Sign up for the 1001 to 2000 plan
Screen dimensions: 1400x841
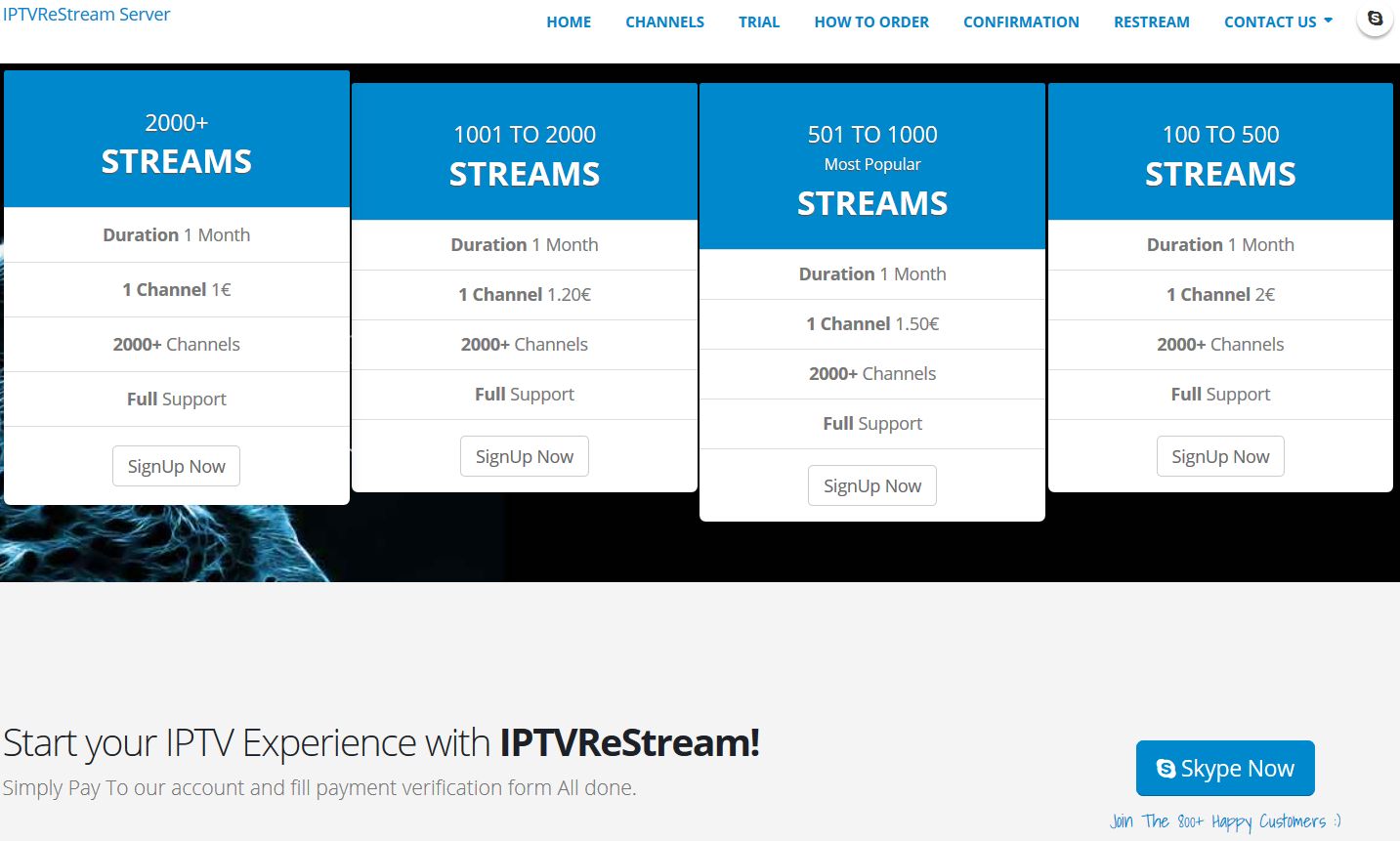coord(525,457)
